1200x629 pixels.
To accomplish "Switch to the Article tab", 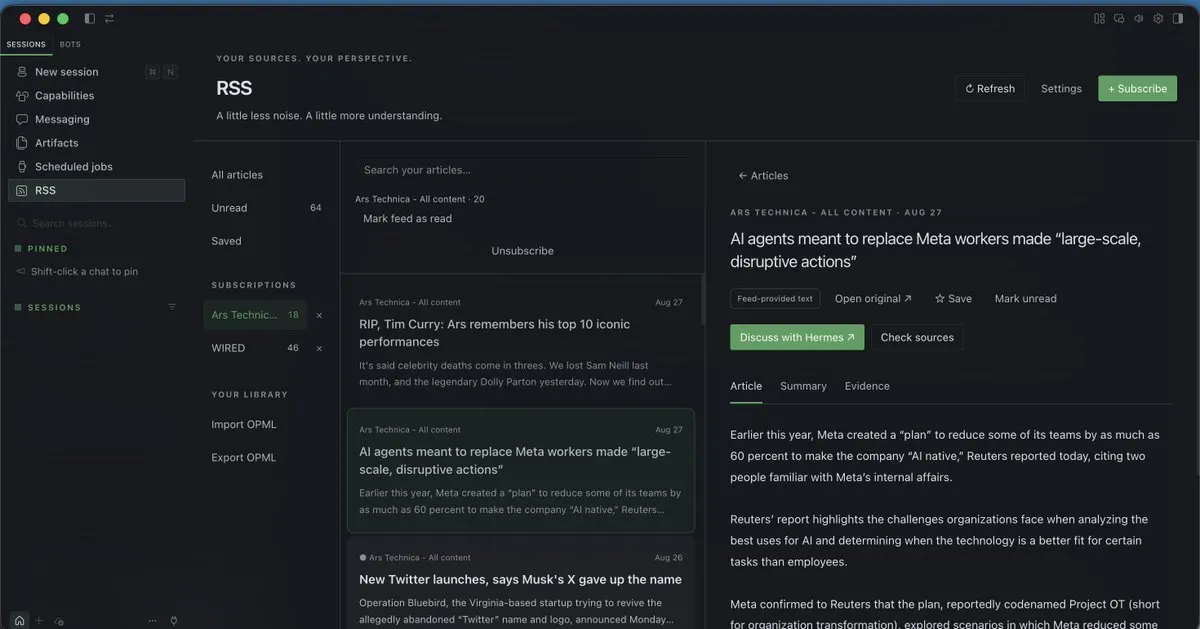I will click(x=746, y=386).
